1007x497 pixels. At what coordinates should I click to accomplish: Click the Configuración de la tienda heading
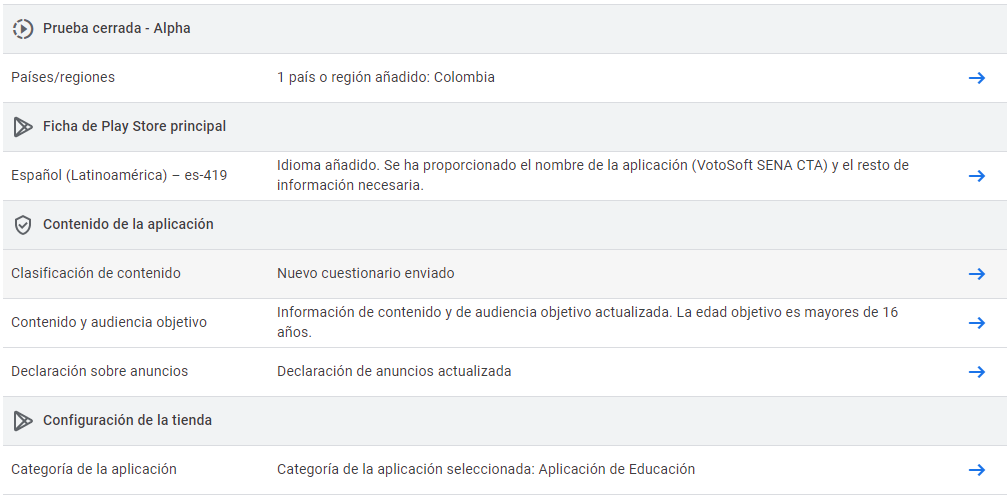127,421
